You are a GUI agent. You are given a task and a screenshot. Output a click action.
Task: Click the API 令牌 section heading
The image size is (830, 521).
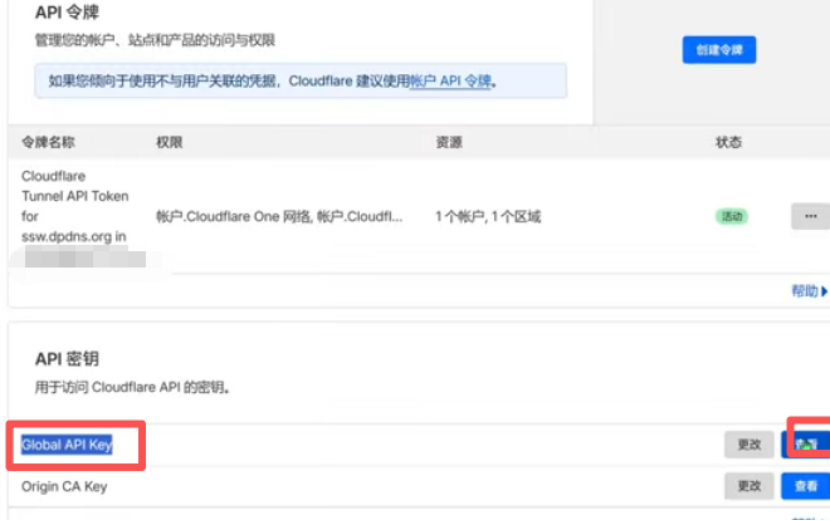click(67, 13)
